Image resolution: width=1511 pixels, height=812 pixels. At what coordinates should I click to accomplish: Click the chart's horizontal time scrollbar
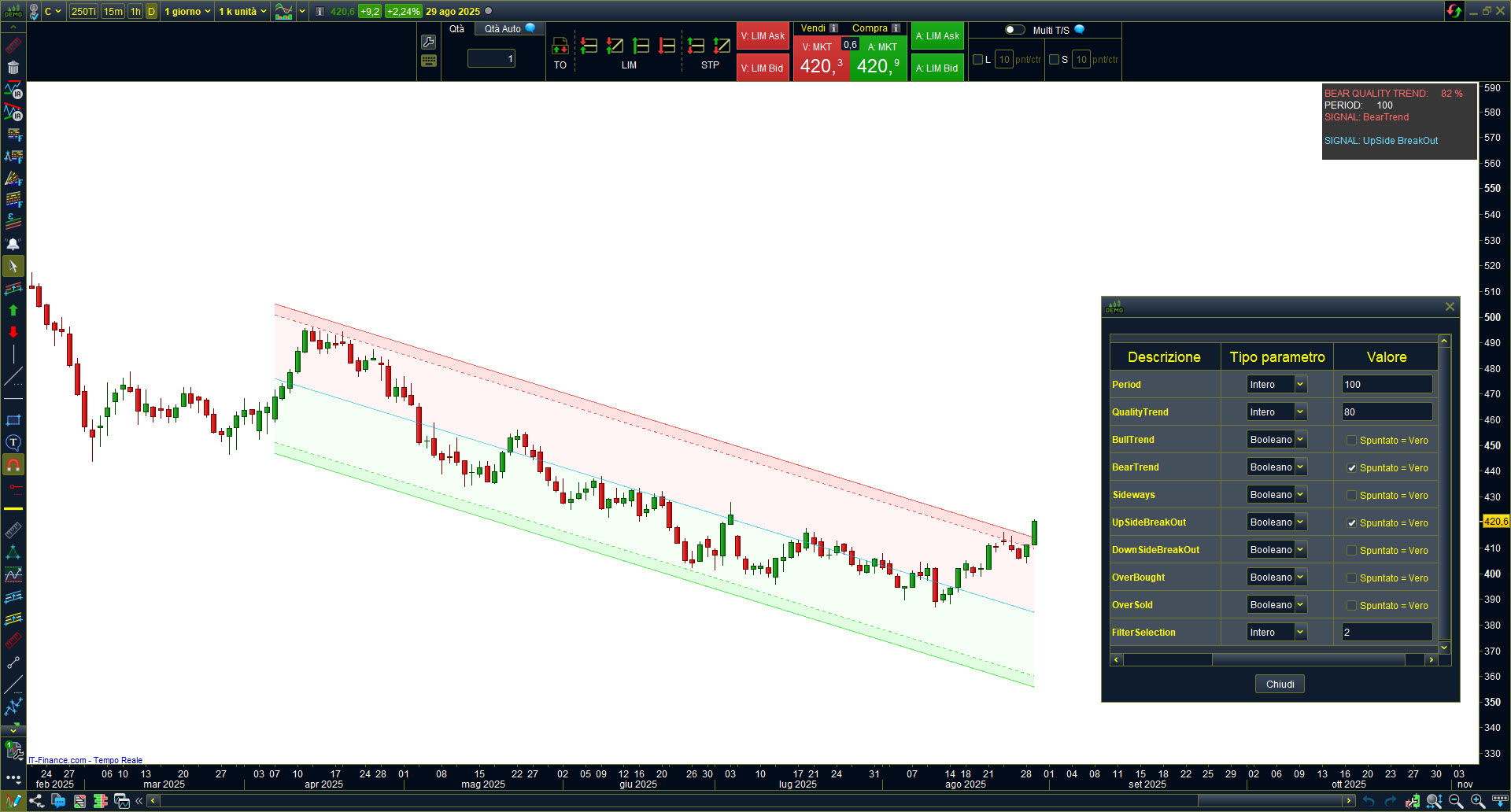(677, 801)
